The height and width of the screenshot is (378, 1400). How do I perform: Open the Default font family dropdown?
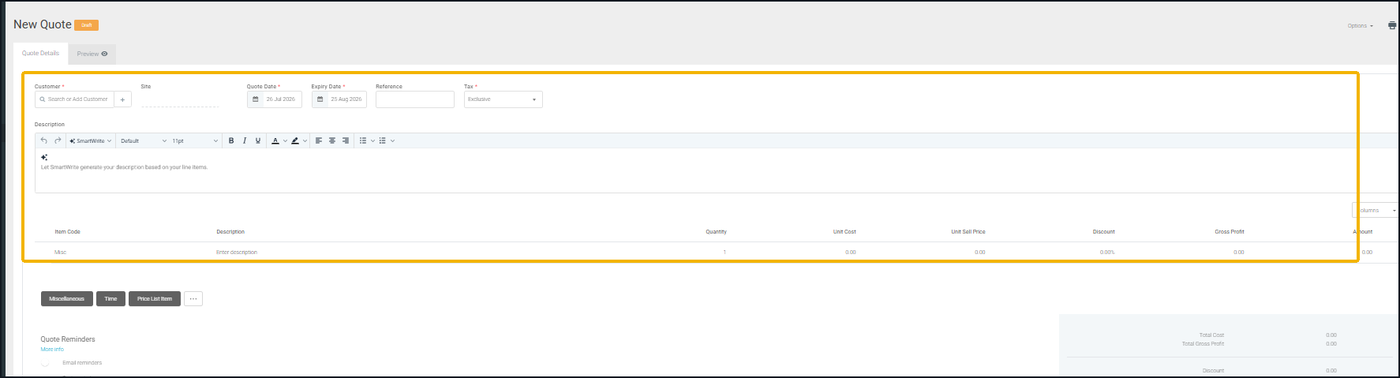click(143, 141)
